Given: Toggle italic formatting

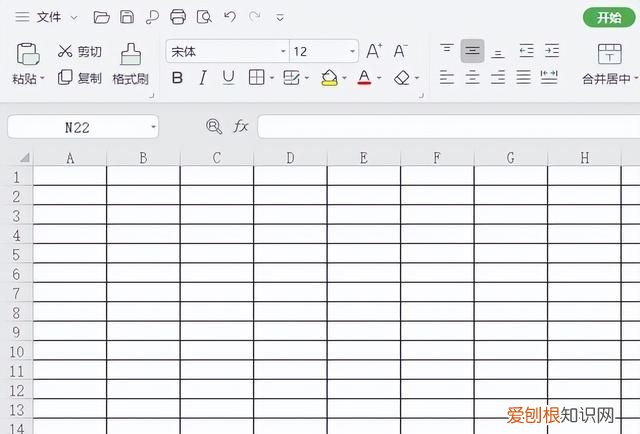Looking at the screenshot, I should [x=203, y=78].
